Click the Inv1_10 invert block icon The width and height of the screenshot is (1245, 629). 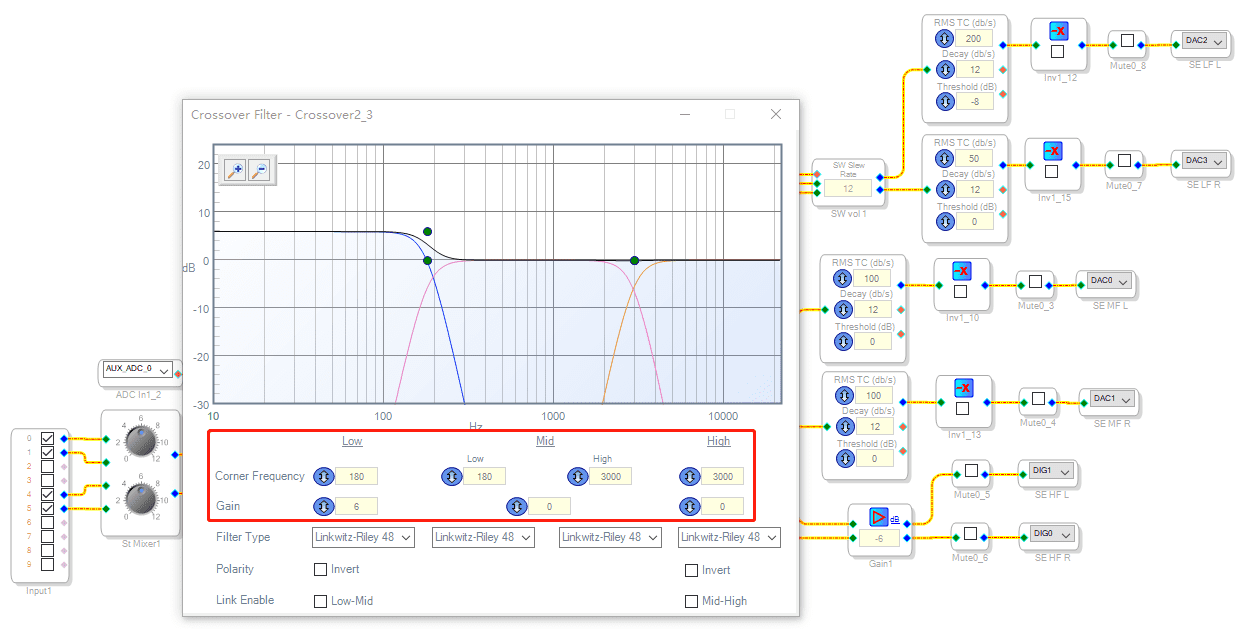point(960,272)
